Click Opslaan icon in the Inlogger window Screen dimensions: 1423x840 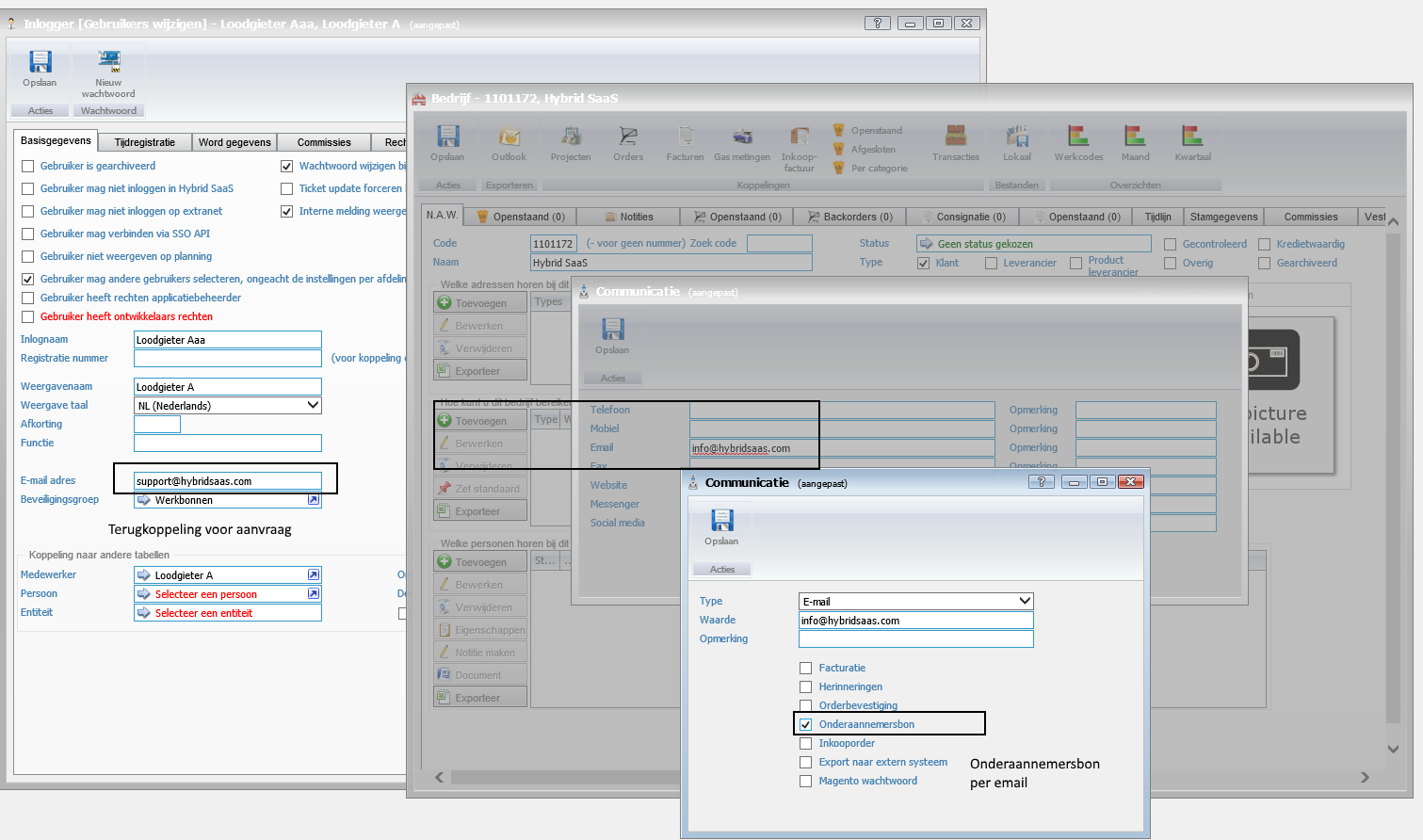(40, 63)
